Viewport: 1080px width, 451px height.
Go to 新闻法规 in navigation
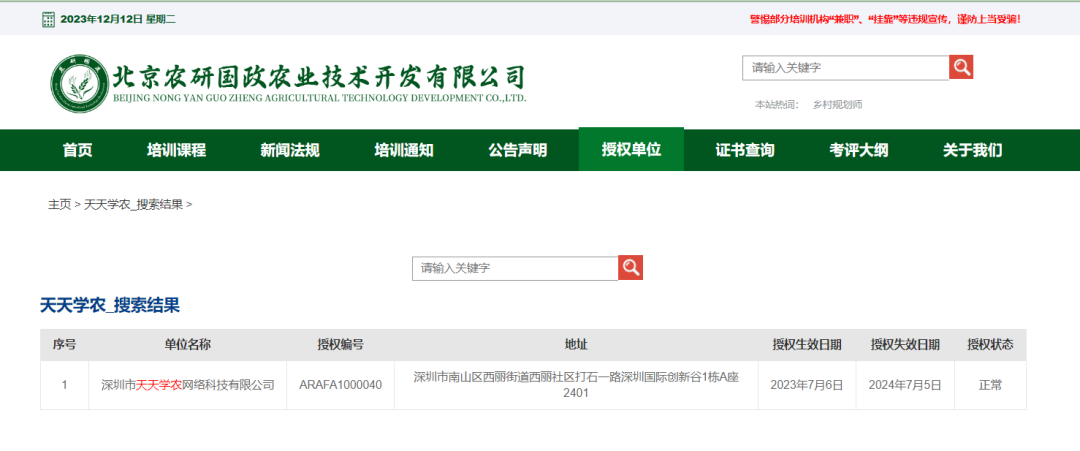[290, 150]
